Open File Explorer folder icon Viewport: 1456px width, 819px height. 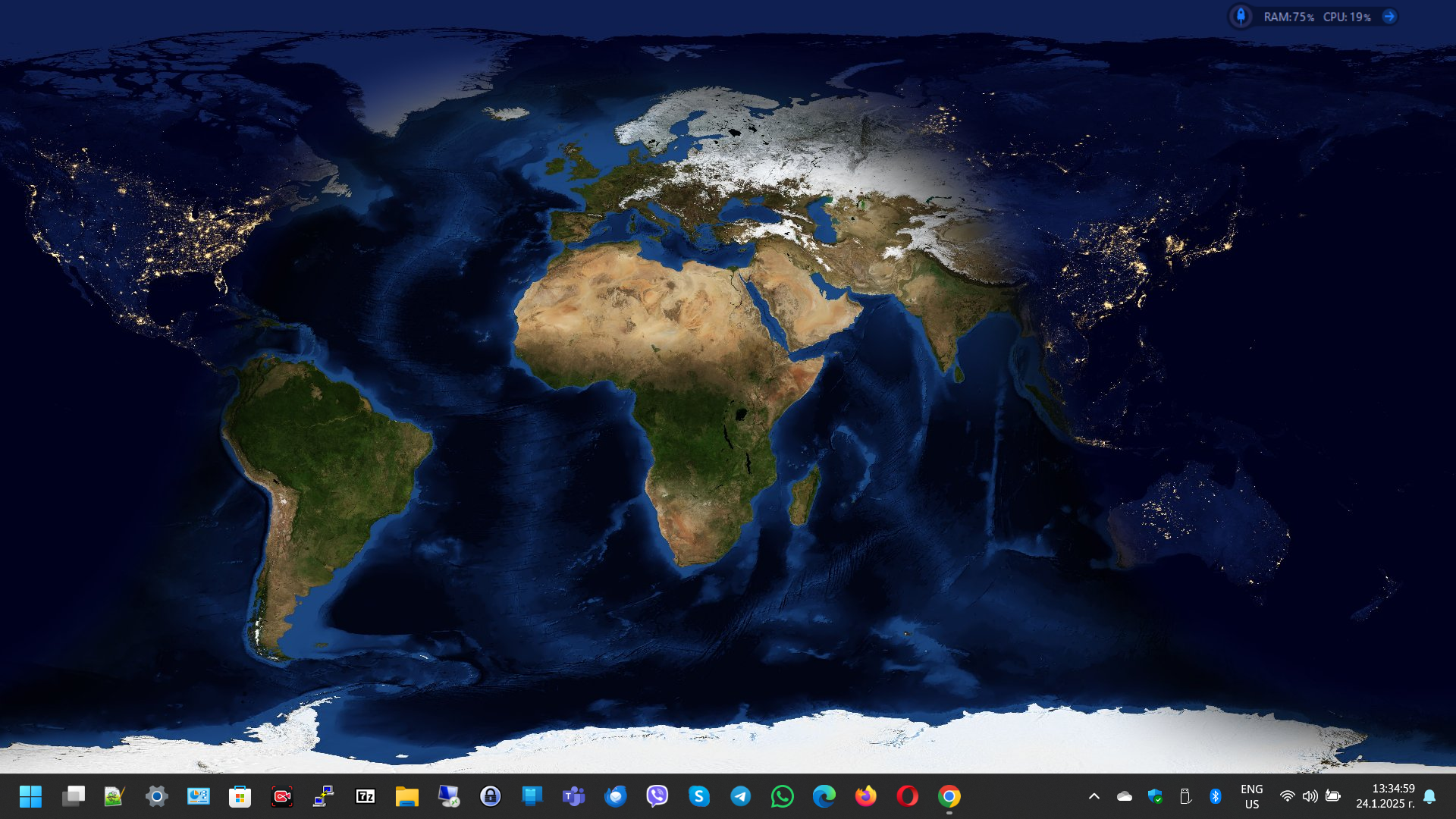[407, 796]
